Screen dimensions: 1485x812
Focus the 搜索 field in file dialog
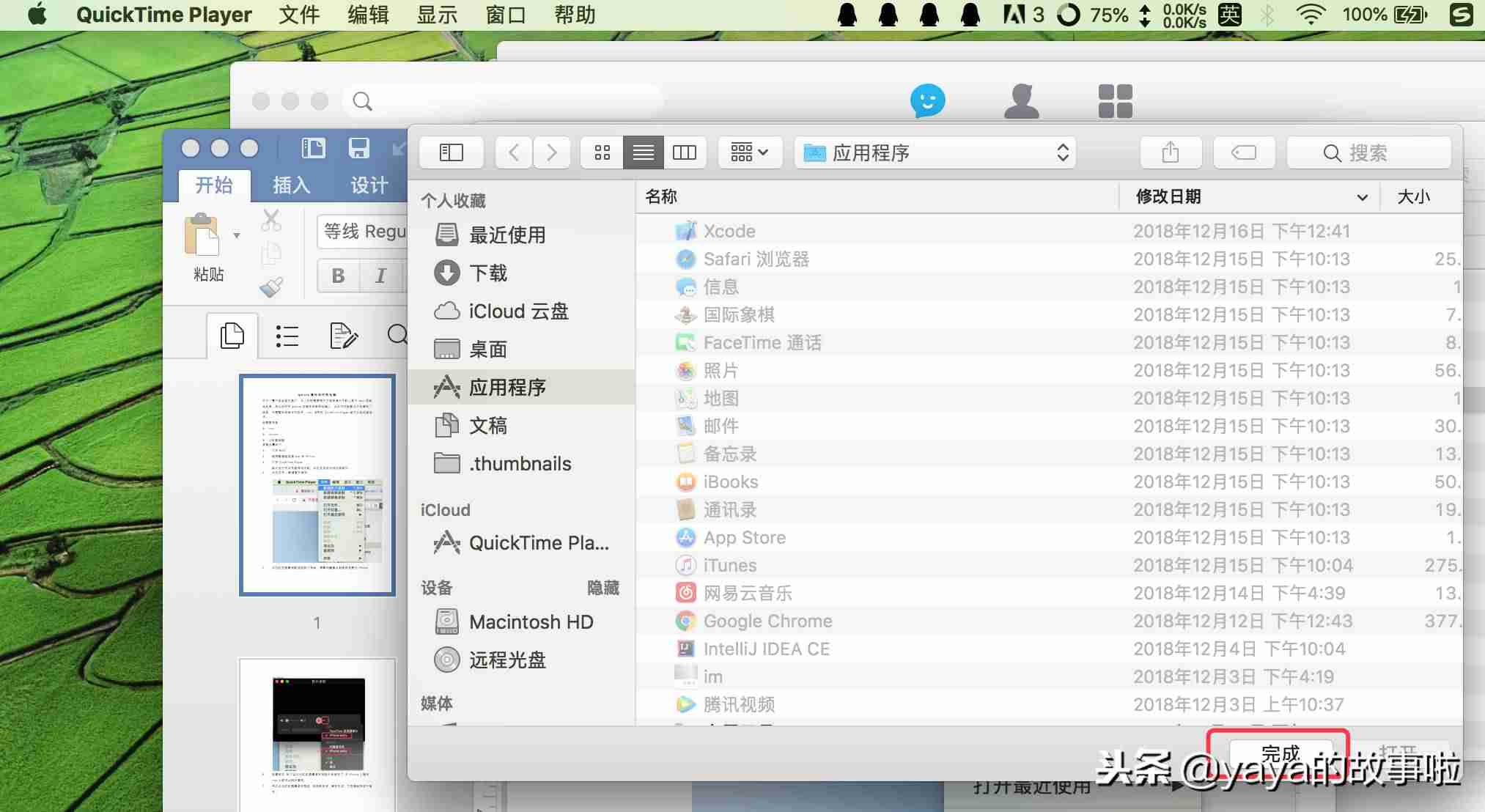1368,152
